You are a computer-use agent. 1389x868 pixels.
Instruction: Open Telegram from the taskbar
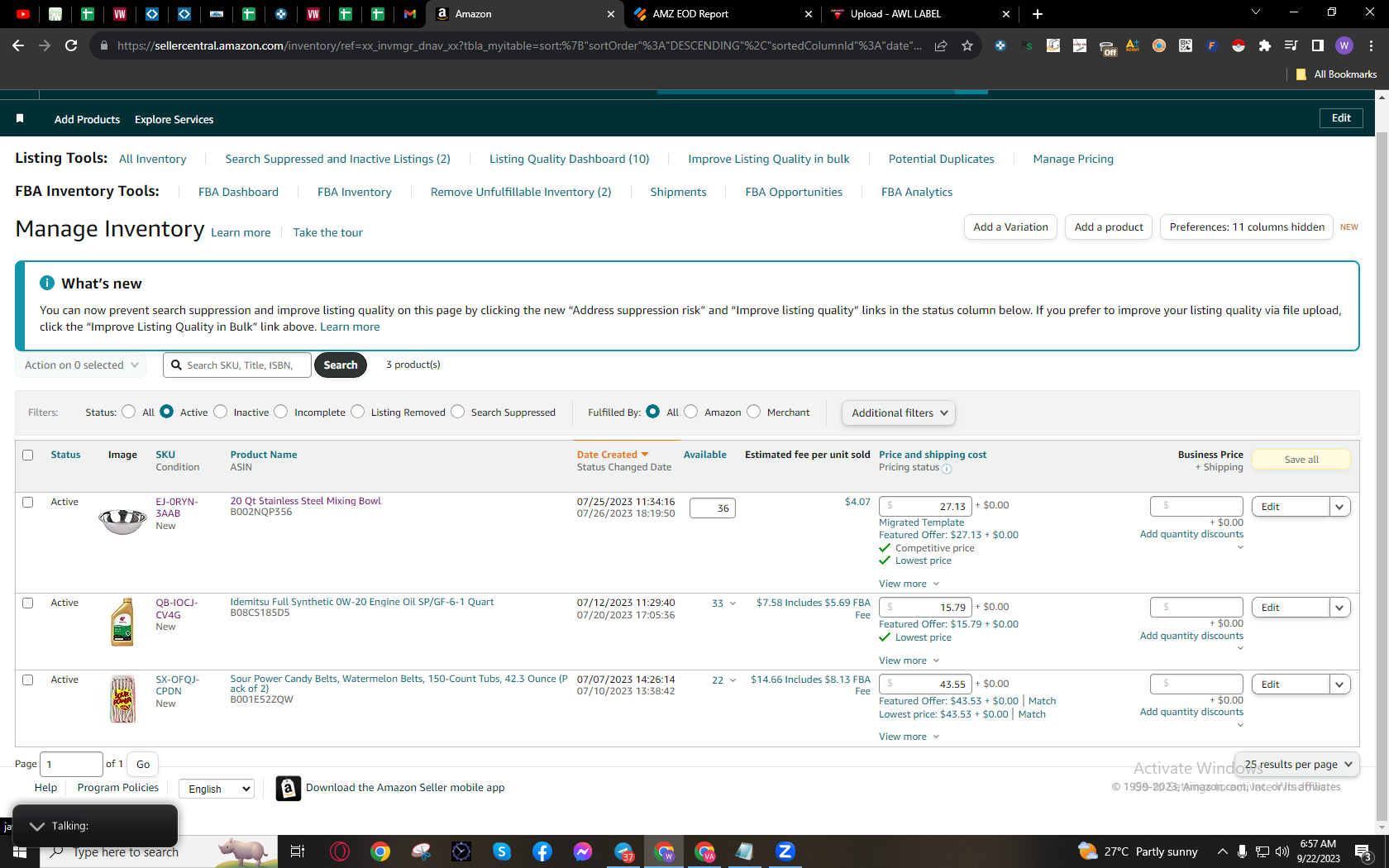click(x=623, y=851)
